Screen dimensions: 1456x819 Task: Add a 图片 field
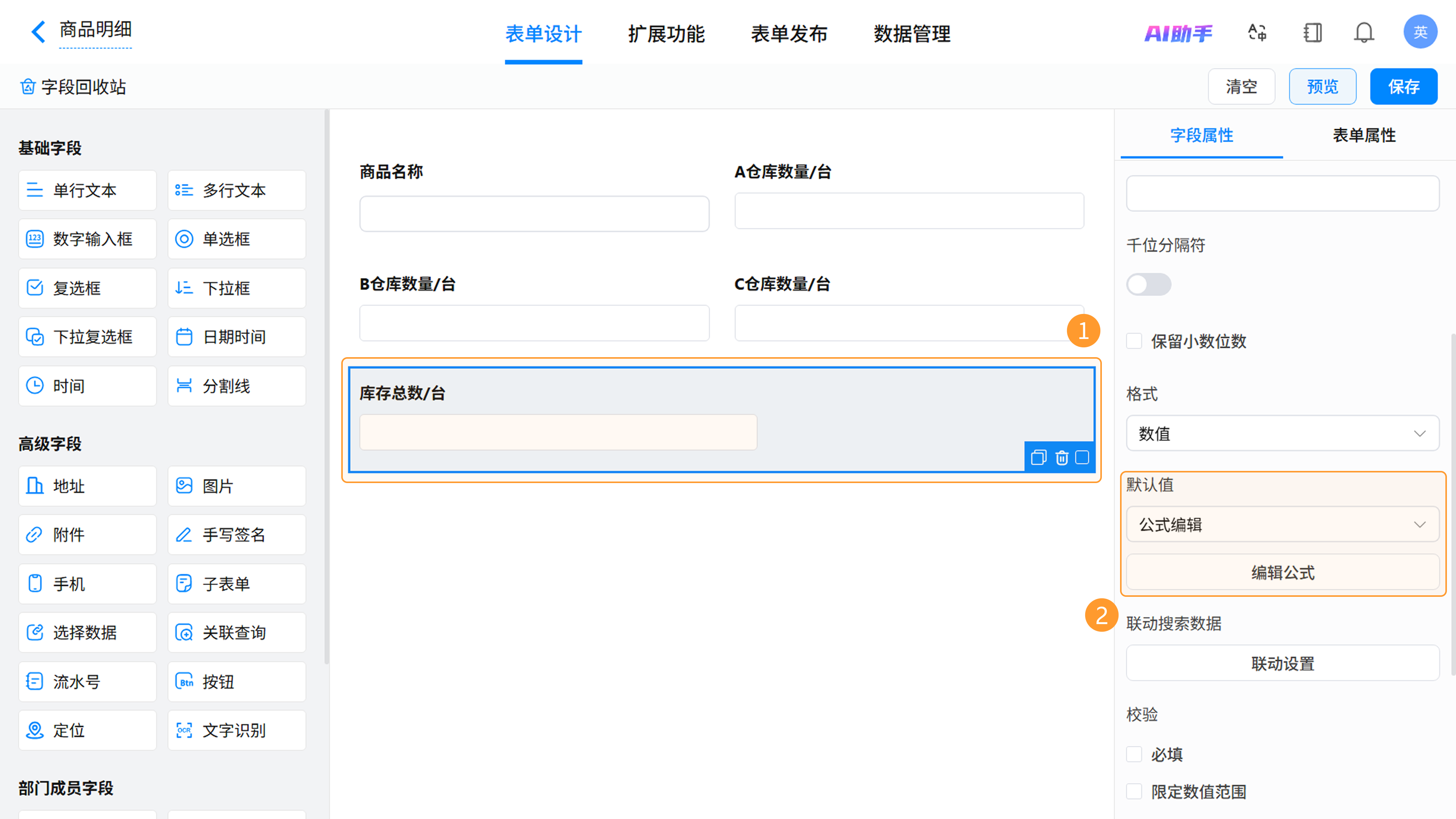tap(237, 486)
